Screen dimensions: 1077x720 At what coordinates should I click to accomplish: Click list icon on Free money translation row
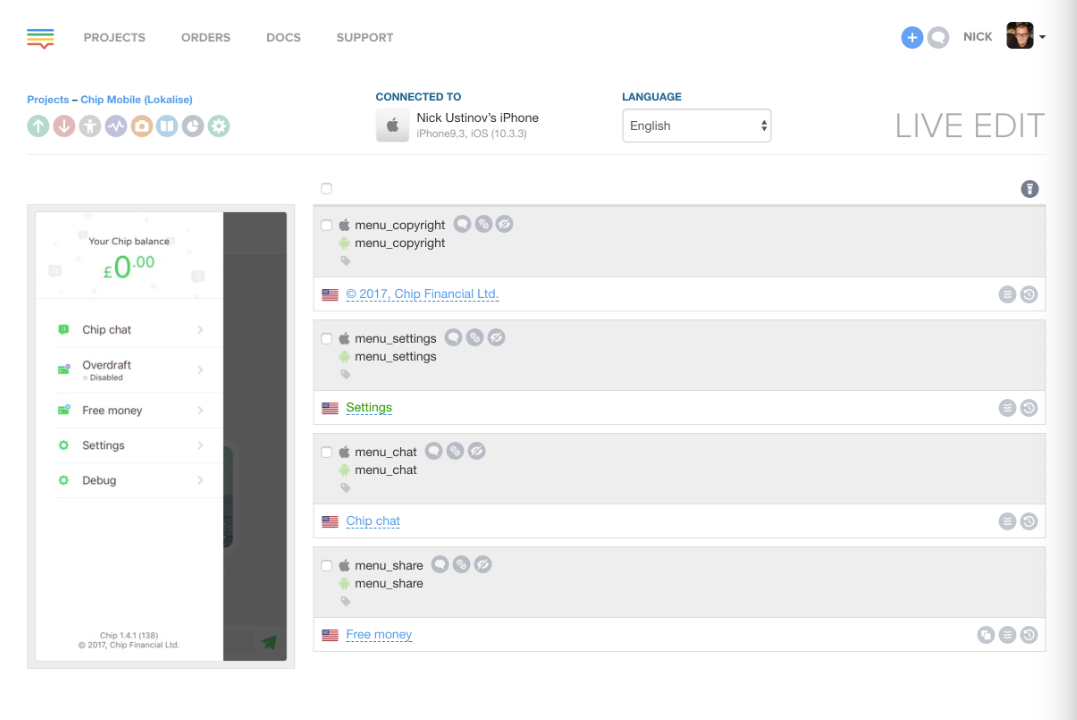(x=1007, y=635)
